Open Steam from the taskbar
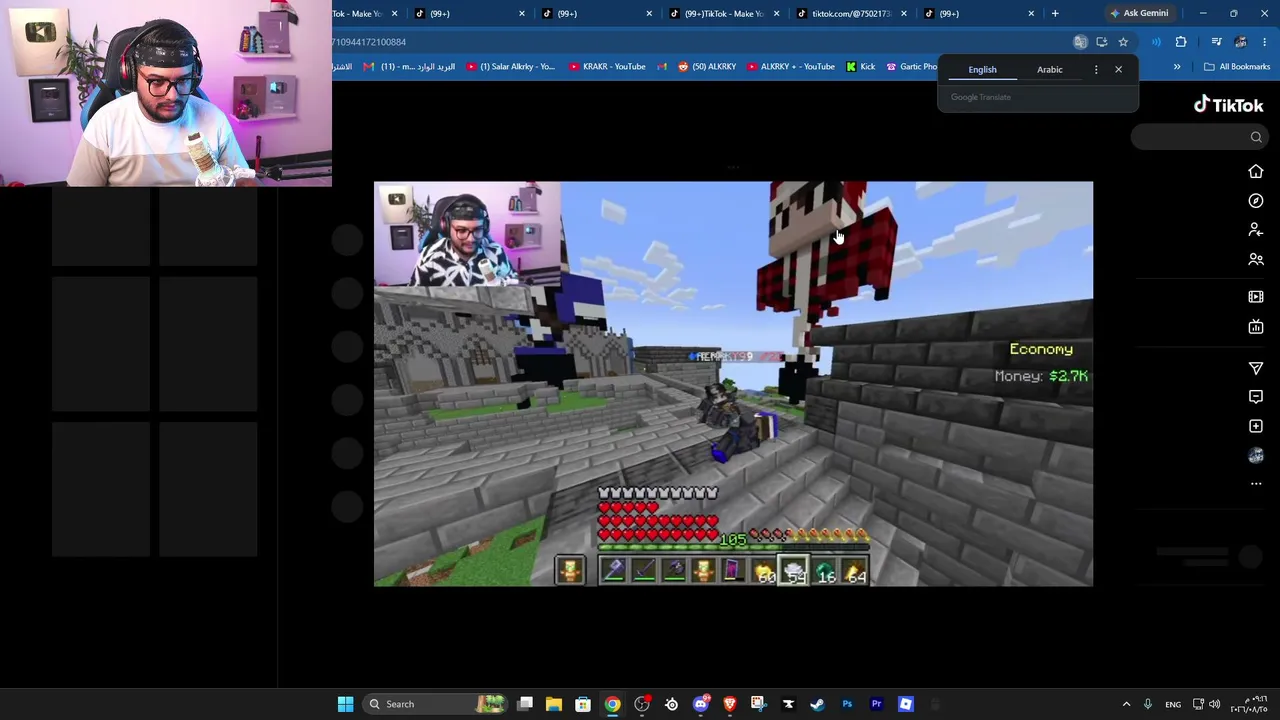Viewport: 1280px width, 720px height. point(817,704)
